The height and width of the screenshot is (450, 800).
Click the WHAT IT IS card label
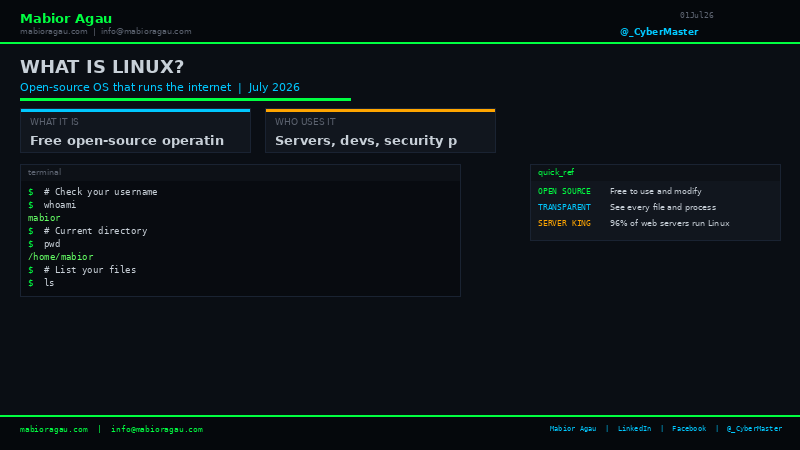[54, 122]
